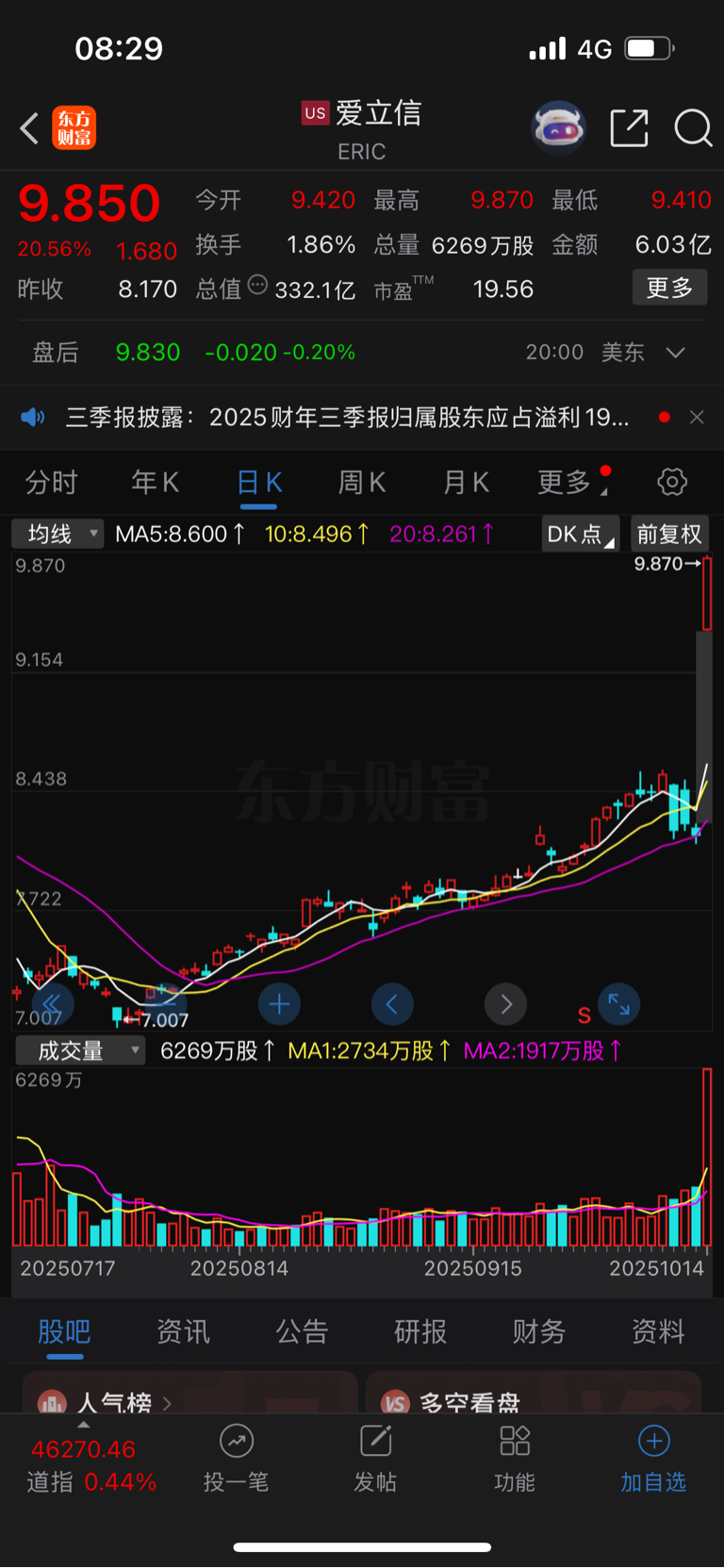Screen dimensions: 724x1568
Task: Share via the export icon
Action: 629,127
